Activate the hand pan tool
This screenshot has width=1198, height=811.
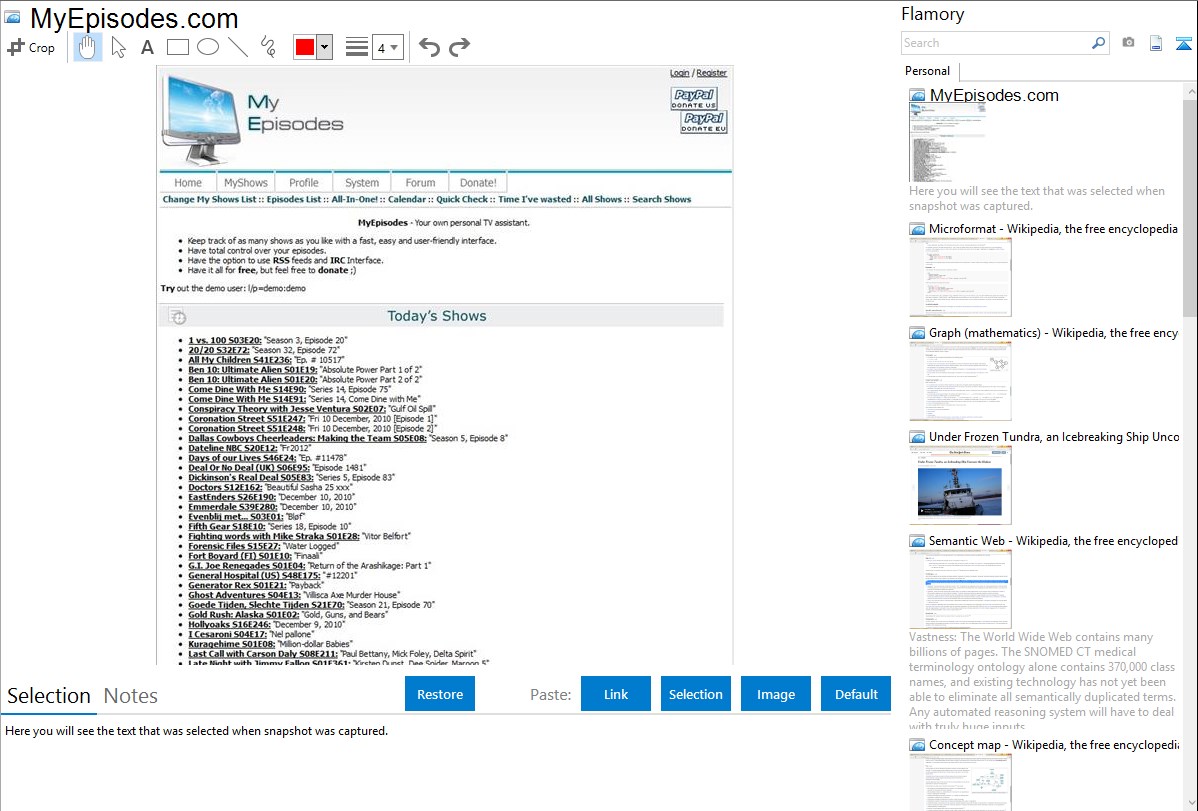pyautogui.click(x=87, y=47)
